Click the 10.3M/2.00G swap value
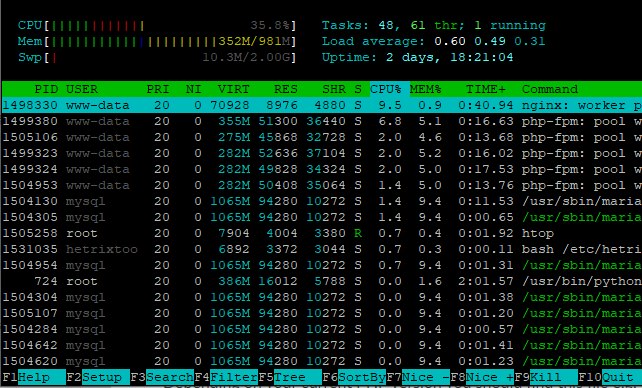This screenshot has height=388, width=642. [x=246, y=57]
